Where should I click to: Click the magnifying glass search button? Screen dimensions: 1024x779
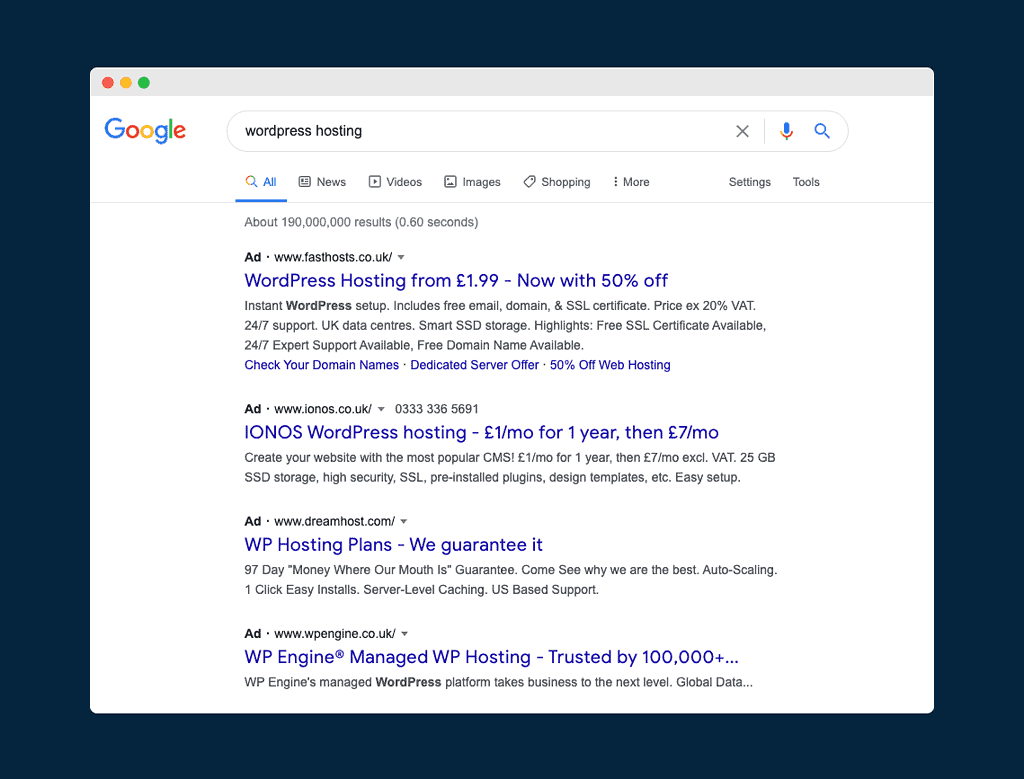click(x=822, y=131)
